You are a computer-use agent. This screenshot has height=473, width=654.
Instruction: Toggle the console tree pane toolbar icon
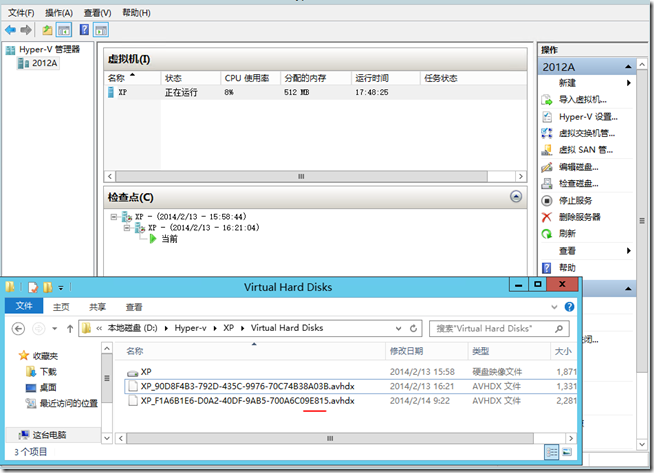click(64, 30)
